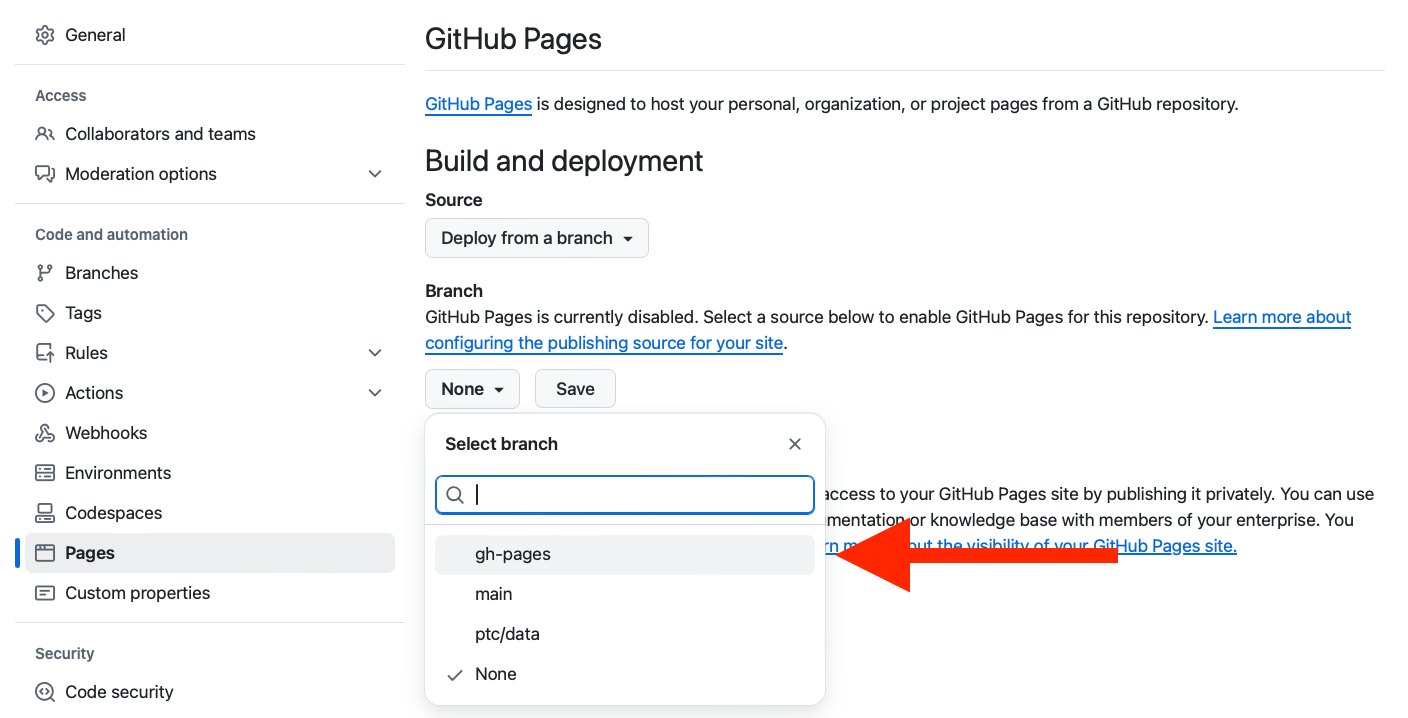
Task: Follow the GitHub Pages link
Action: click(x=478, y=104)
